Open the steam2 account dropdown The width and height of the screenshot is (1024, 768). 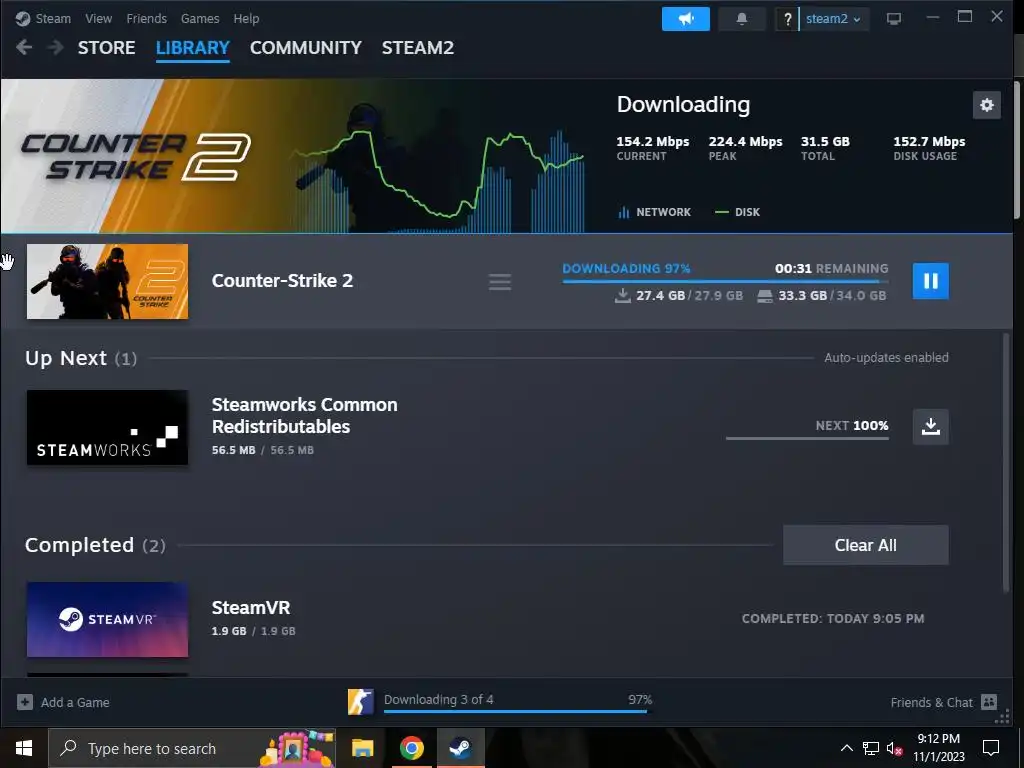point(833,19)
